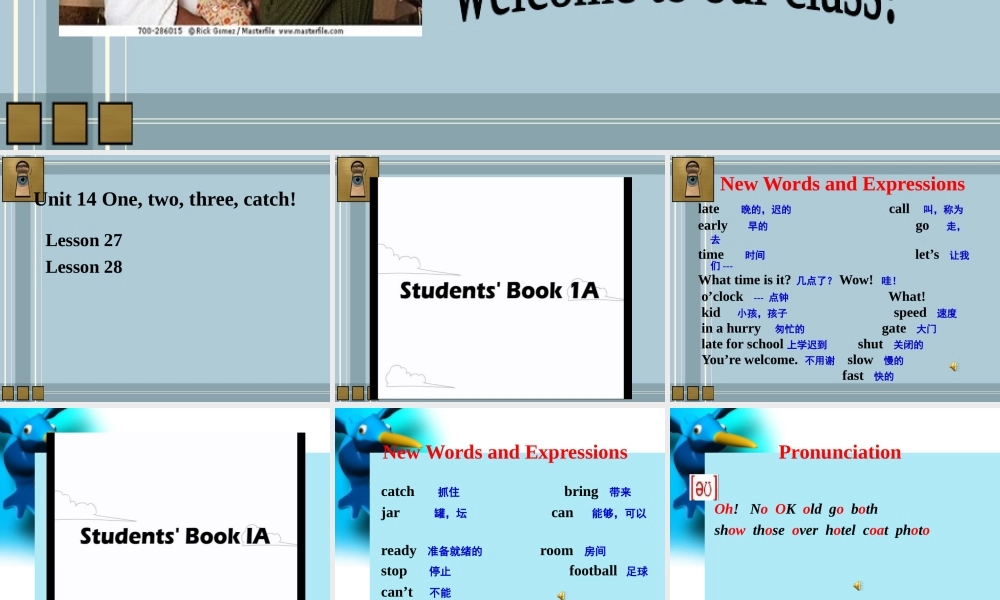The height and width of the screenshot is (600, 1000).
Task: Click the keyhole icon beside the red New Words heading
Action: click(x=692, y=179)
